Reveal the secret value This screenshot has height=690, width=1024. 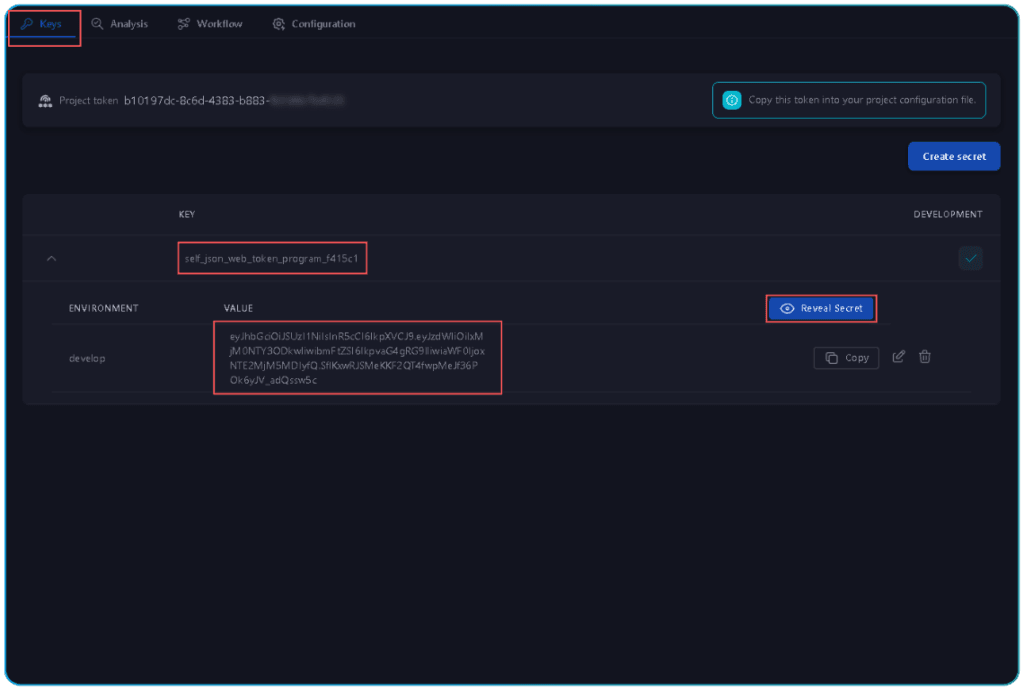821,309
